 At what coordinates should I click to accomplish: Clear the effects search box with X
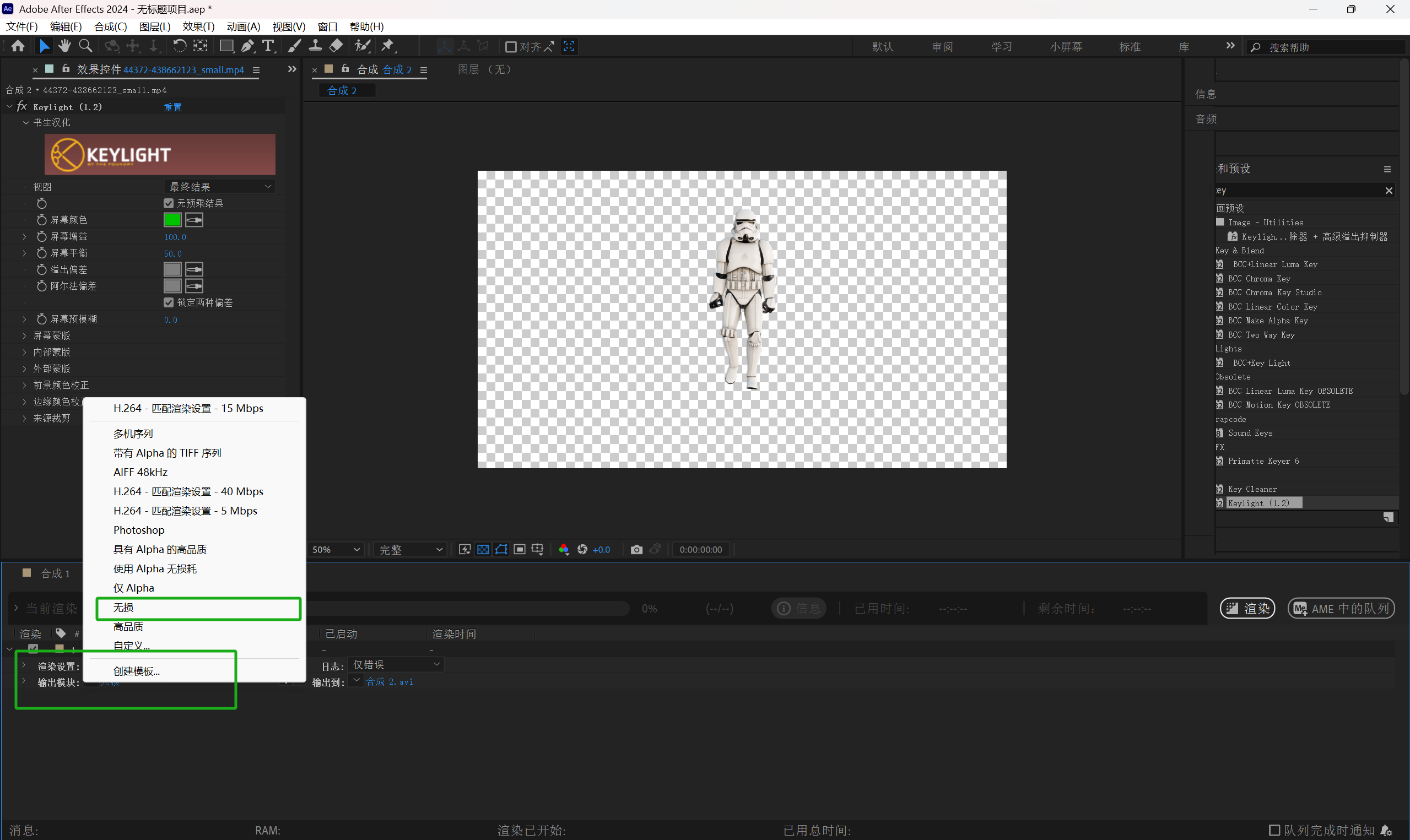click(x=1389, y=190)
